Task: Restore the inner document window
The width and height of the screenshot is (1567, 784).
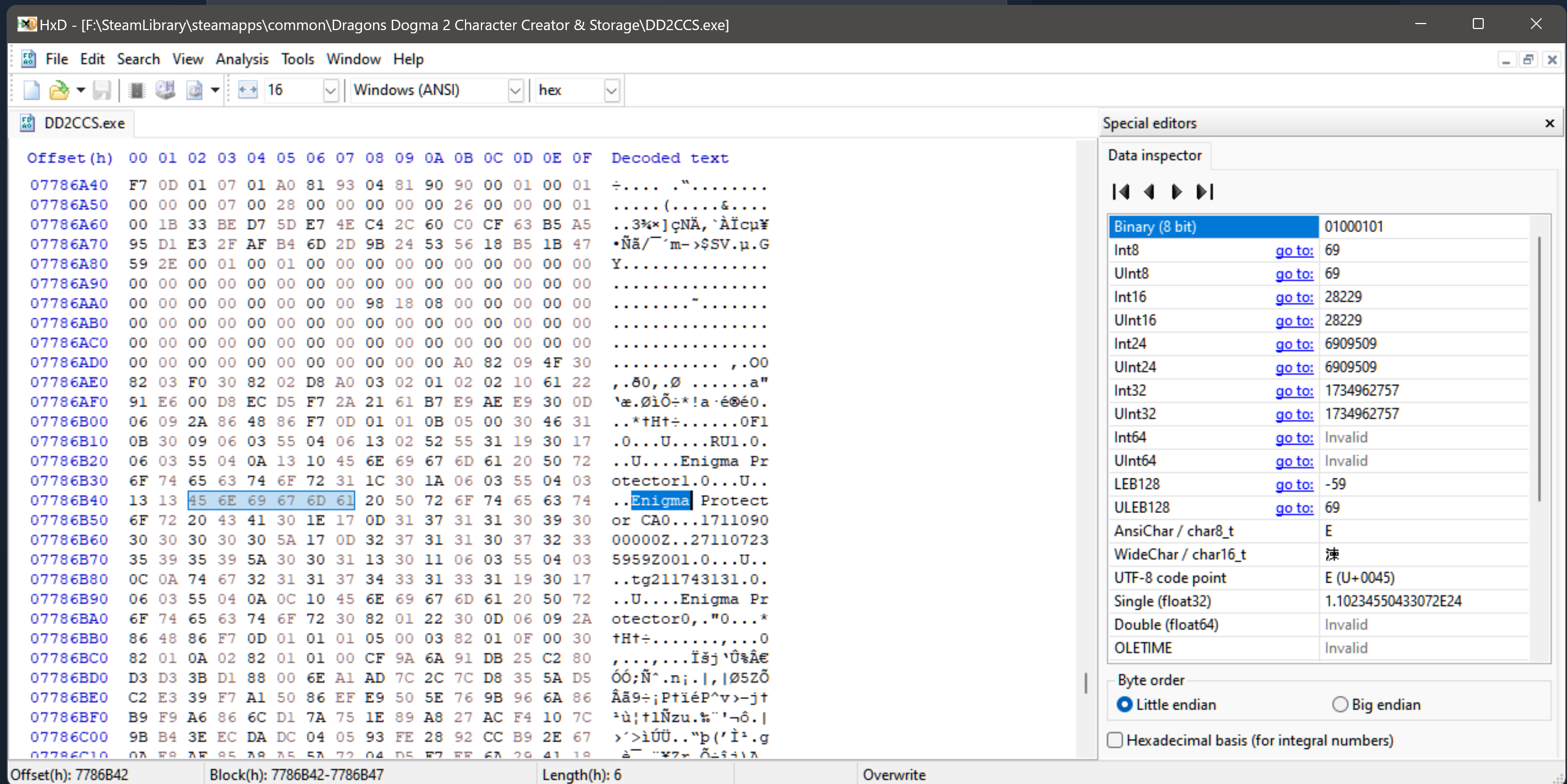Action: click(x=1528, y=60)
